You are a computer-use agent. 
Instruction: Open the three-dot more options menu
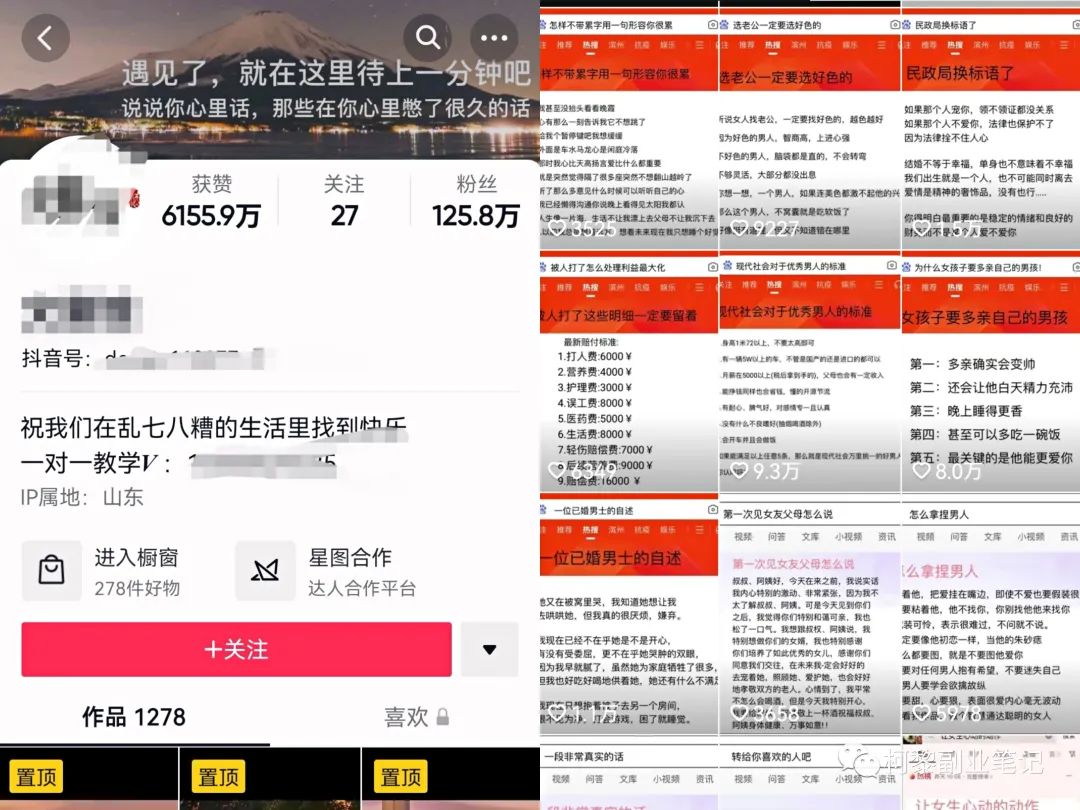pos(494,39)
